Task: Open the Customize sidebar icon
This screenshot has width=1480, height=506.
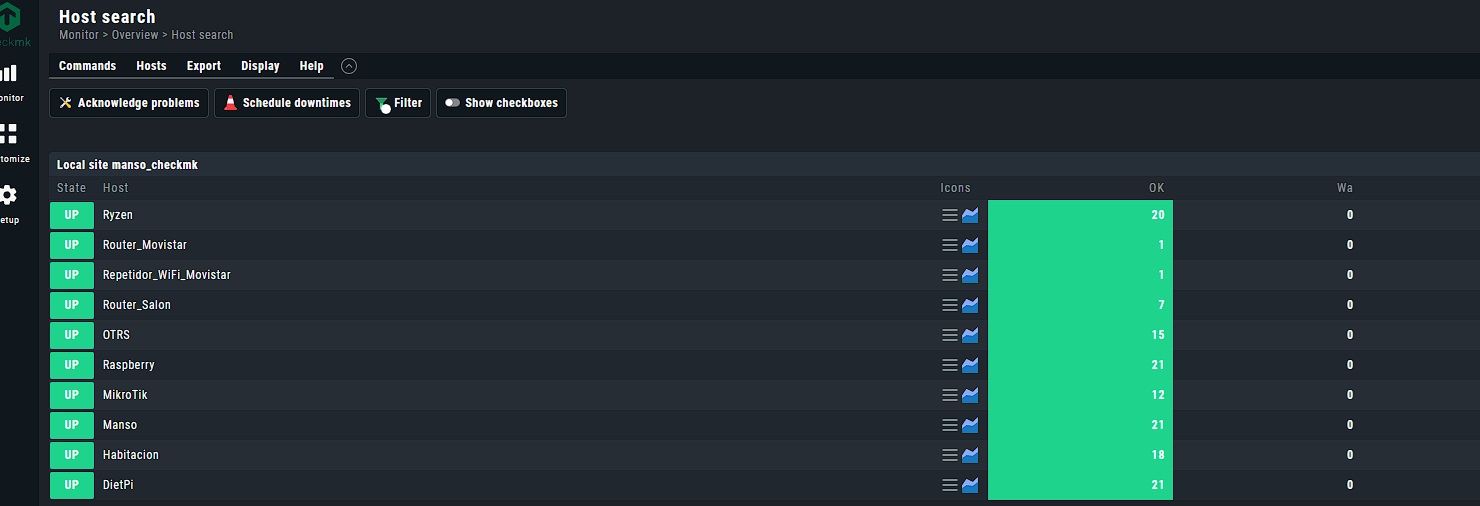Action: click(9, 134)
